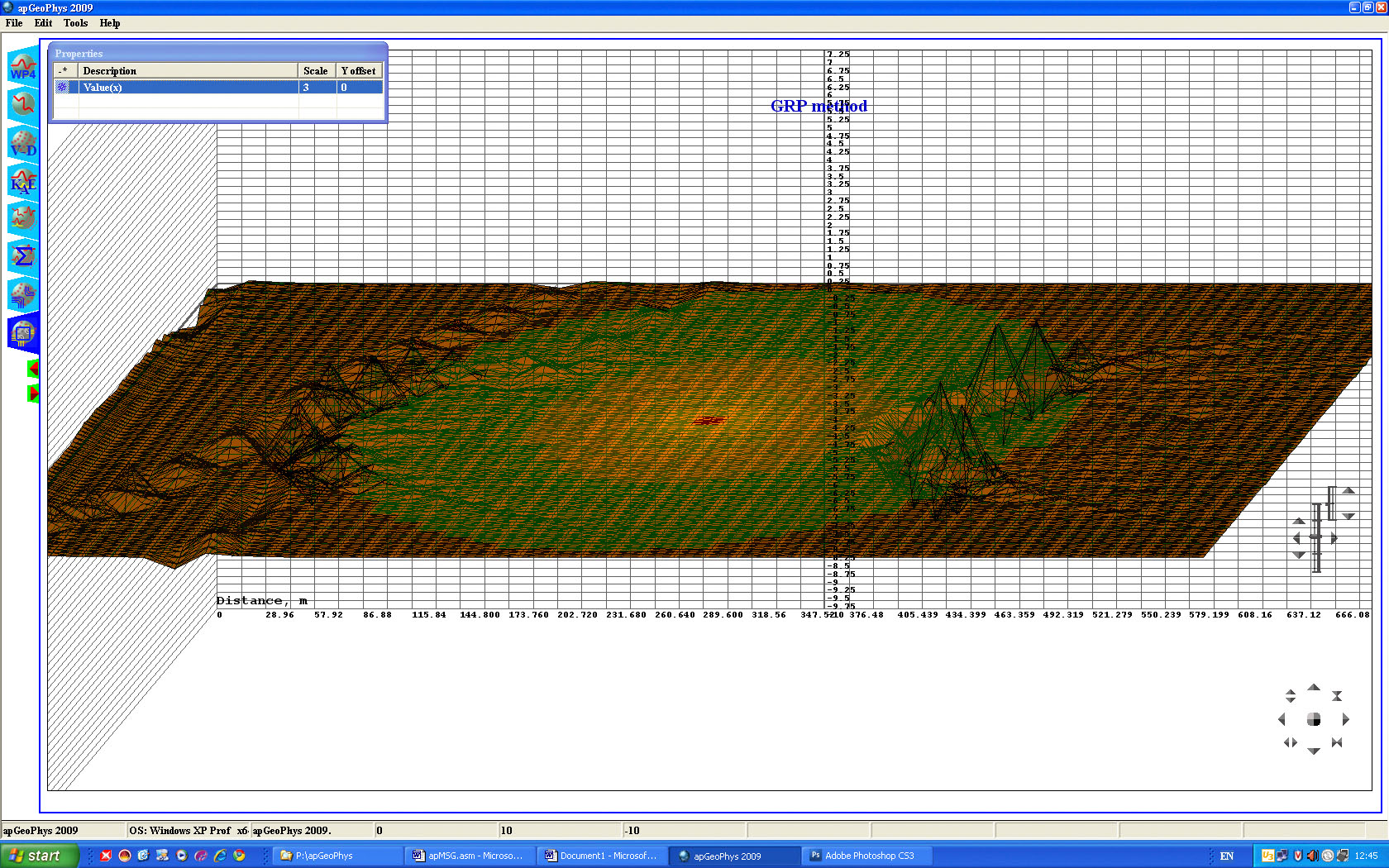Click the rotate right arrow in navigation pad

(1345, 719)
